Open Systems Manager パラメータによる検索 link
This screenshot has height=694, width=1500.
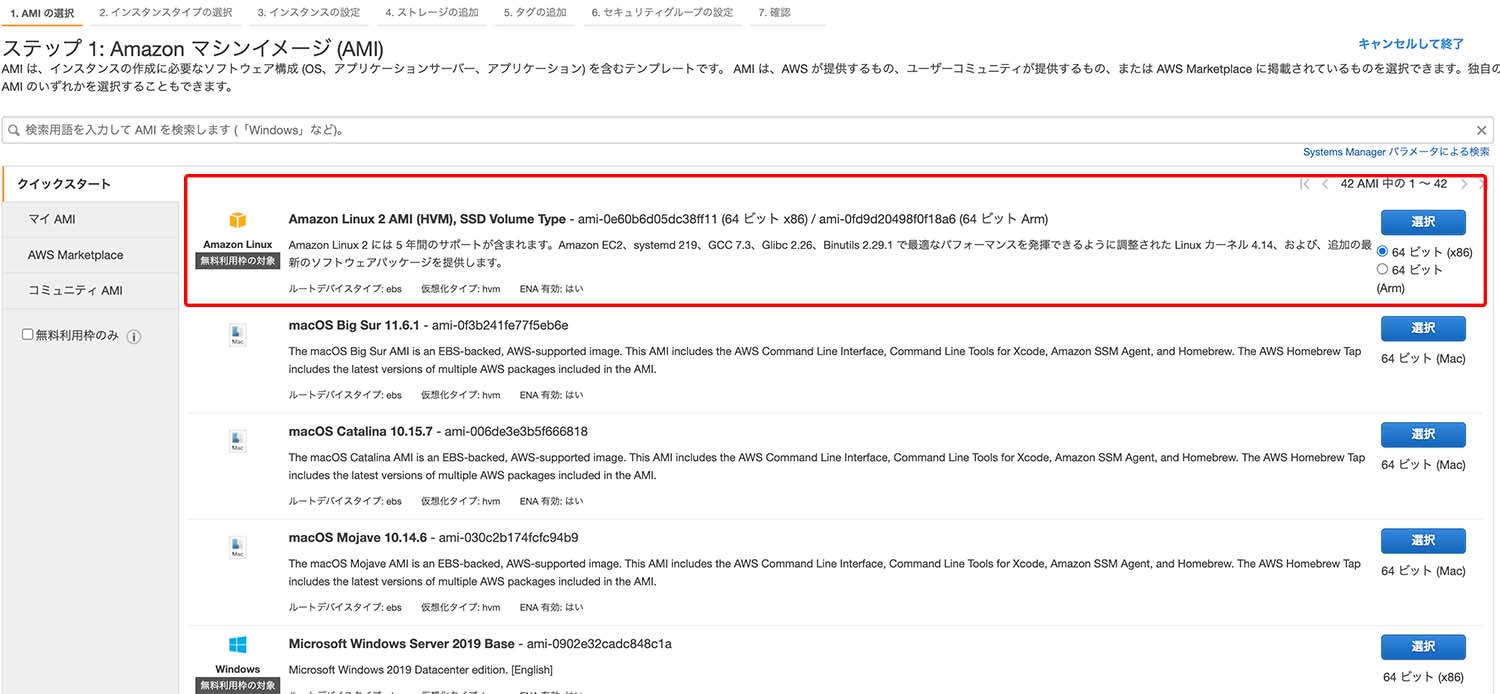pyautogui.click(x=1396, y=152)
